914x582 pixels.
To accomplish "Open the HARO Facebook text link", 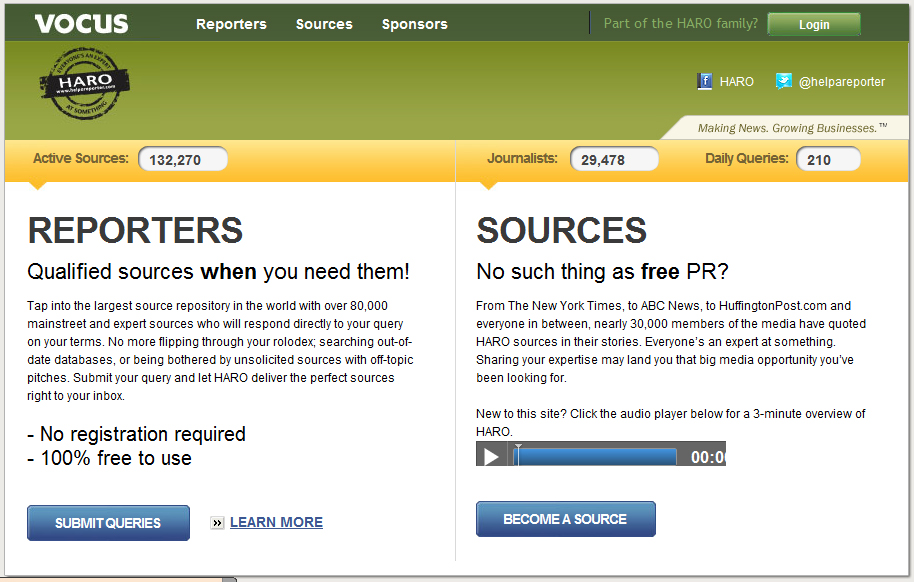I will 736,82.
